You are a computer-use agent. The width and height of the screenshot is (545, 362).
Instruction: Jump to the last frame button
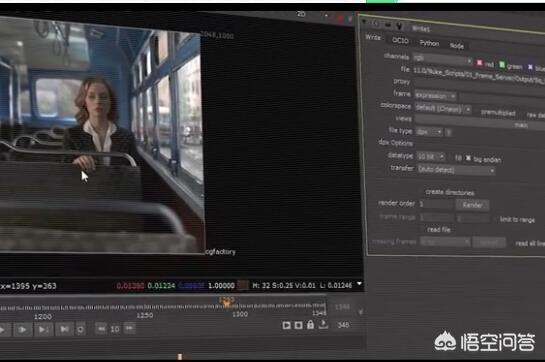65,329
